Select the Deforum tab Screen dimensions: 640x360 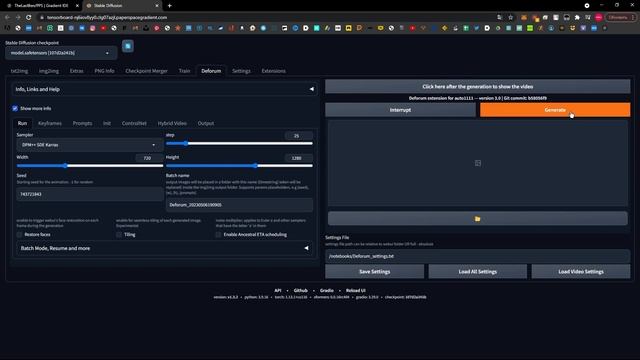(x=211, y=71)
